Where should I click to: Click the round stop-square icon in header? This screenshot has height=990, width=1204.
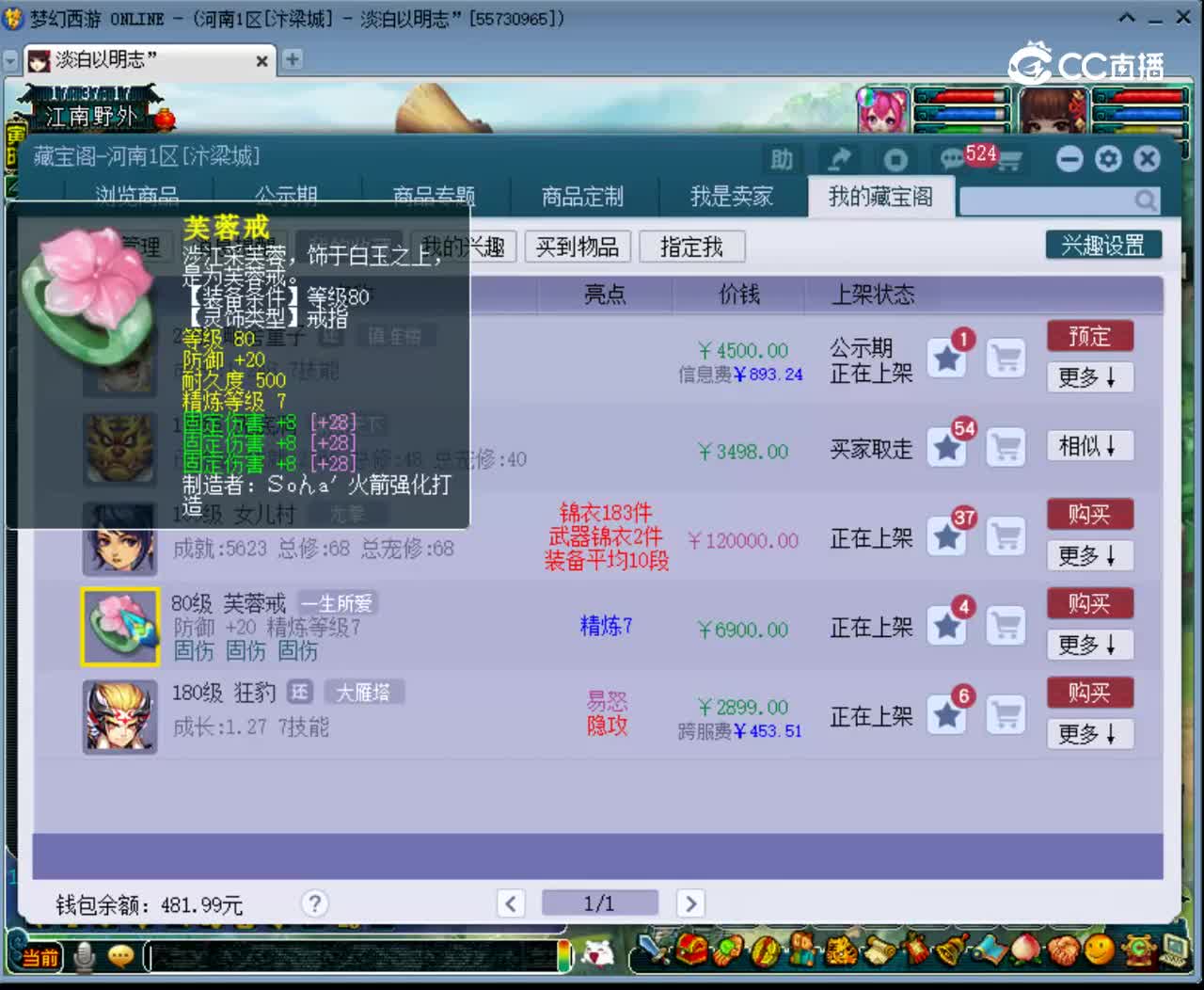click(x=895, y=159)
